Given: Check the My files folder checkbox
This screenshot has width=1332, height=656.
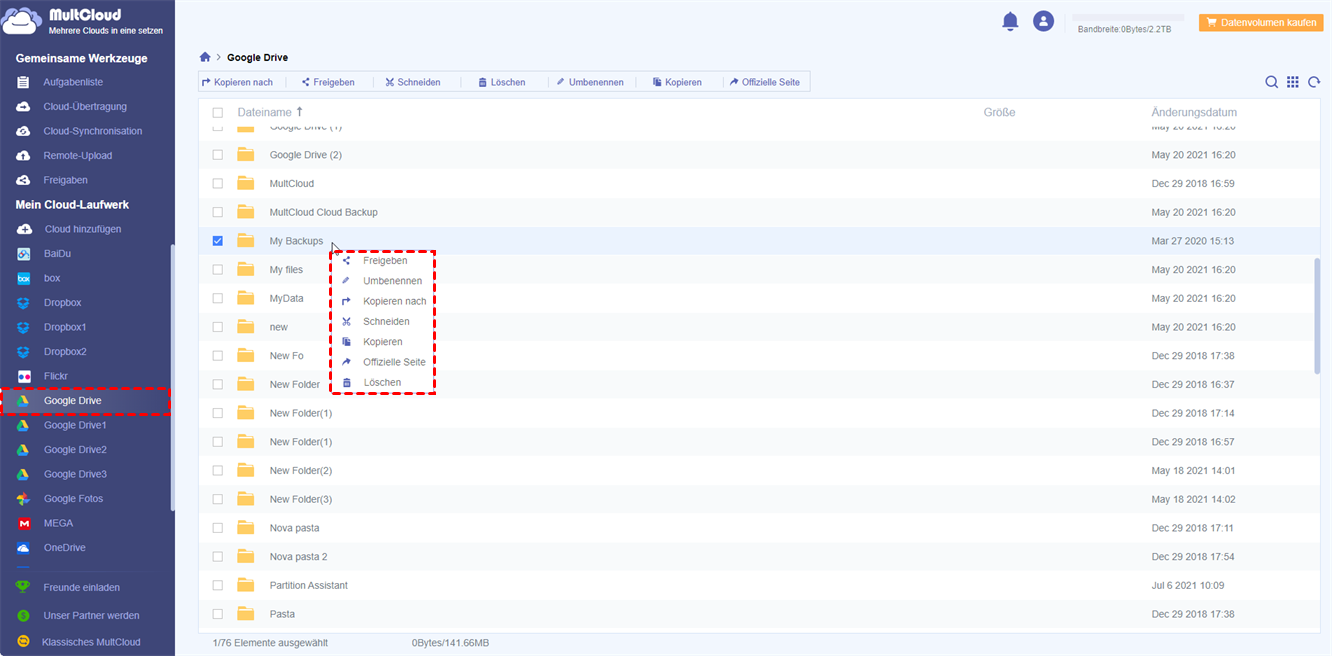Looking at the screenshot, I should (x=218, y=270).
